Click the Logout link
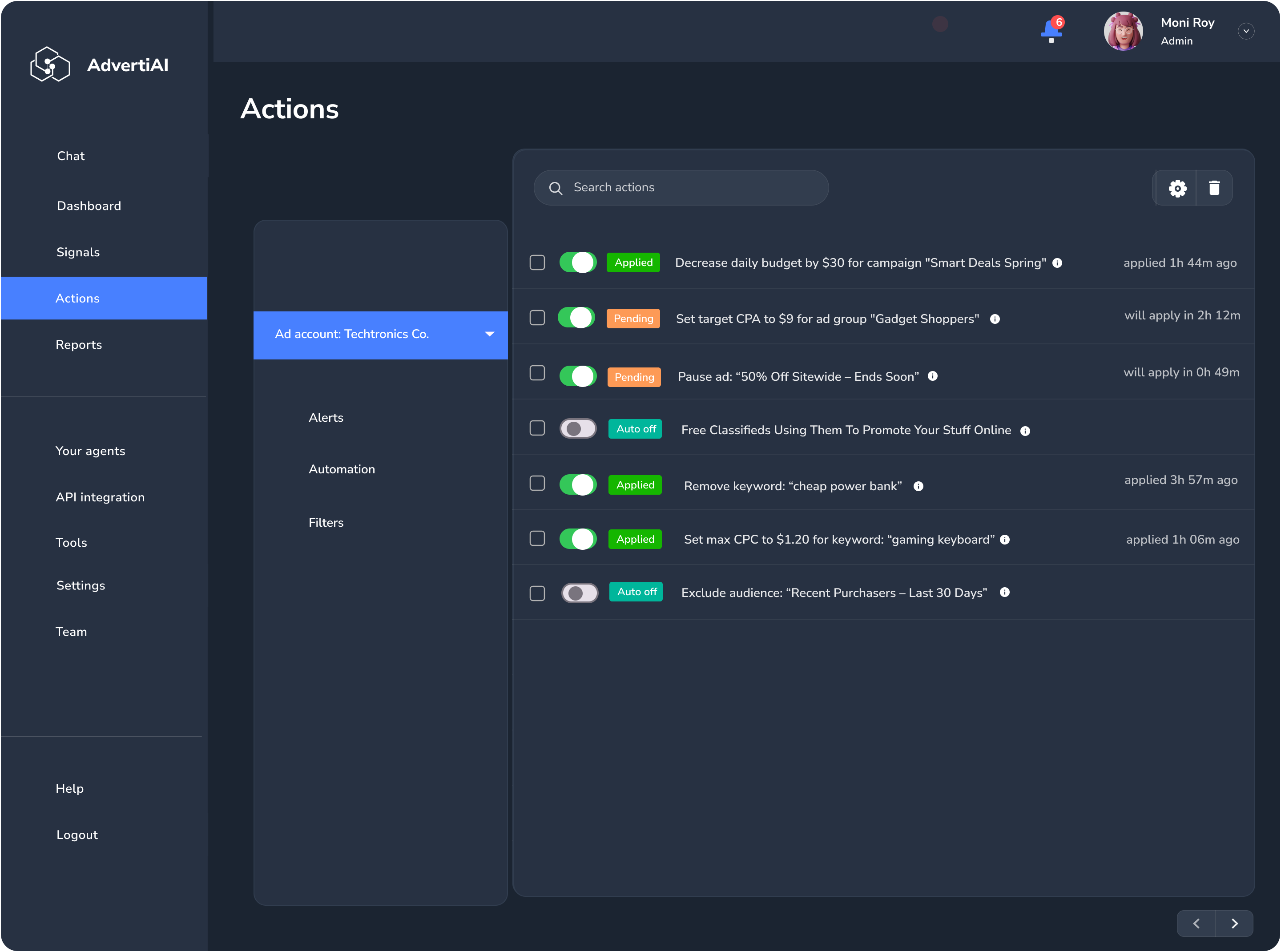 [x=77, y=835]
